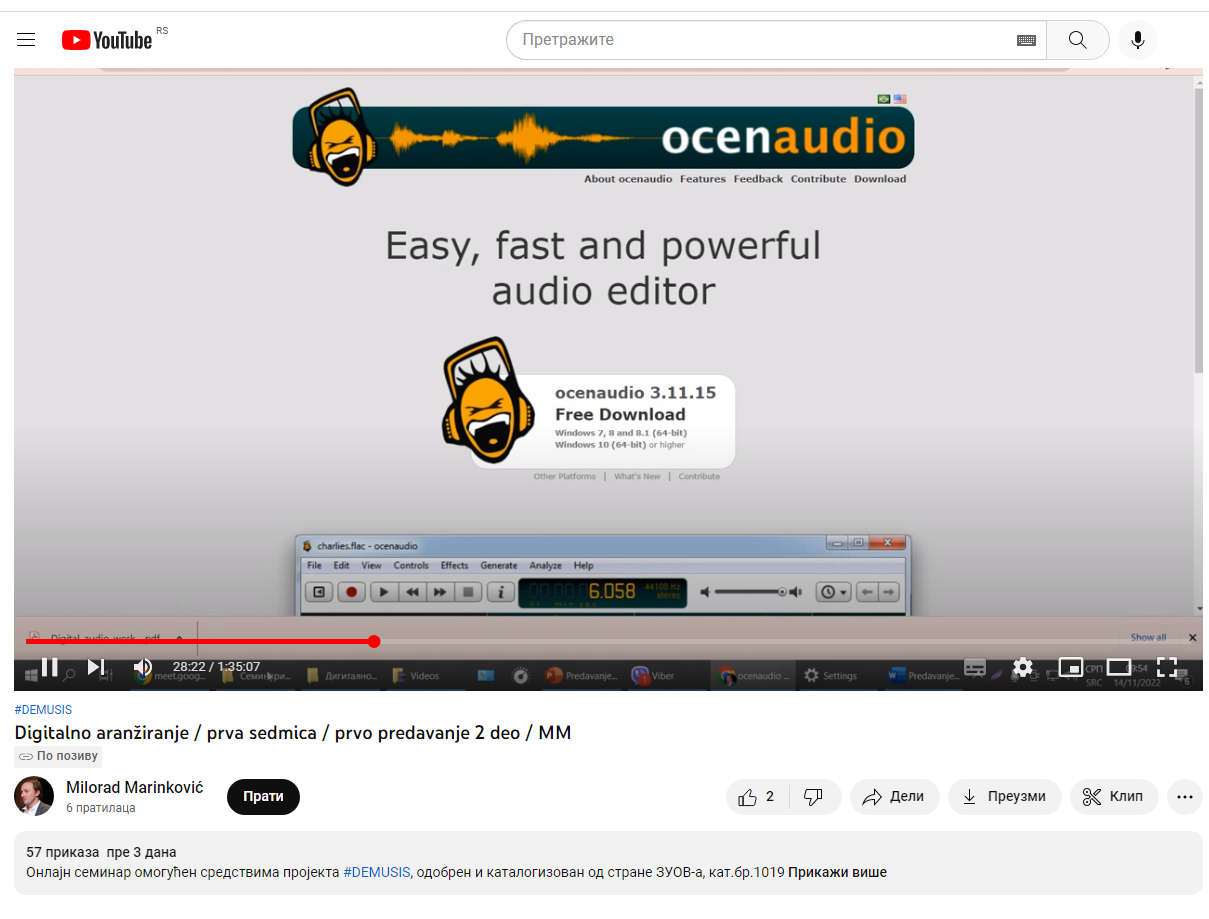This screenshot has height=919, width=1209.
Task: Select the US flag language icon
Action: (900, 99)
